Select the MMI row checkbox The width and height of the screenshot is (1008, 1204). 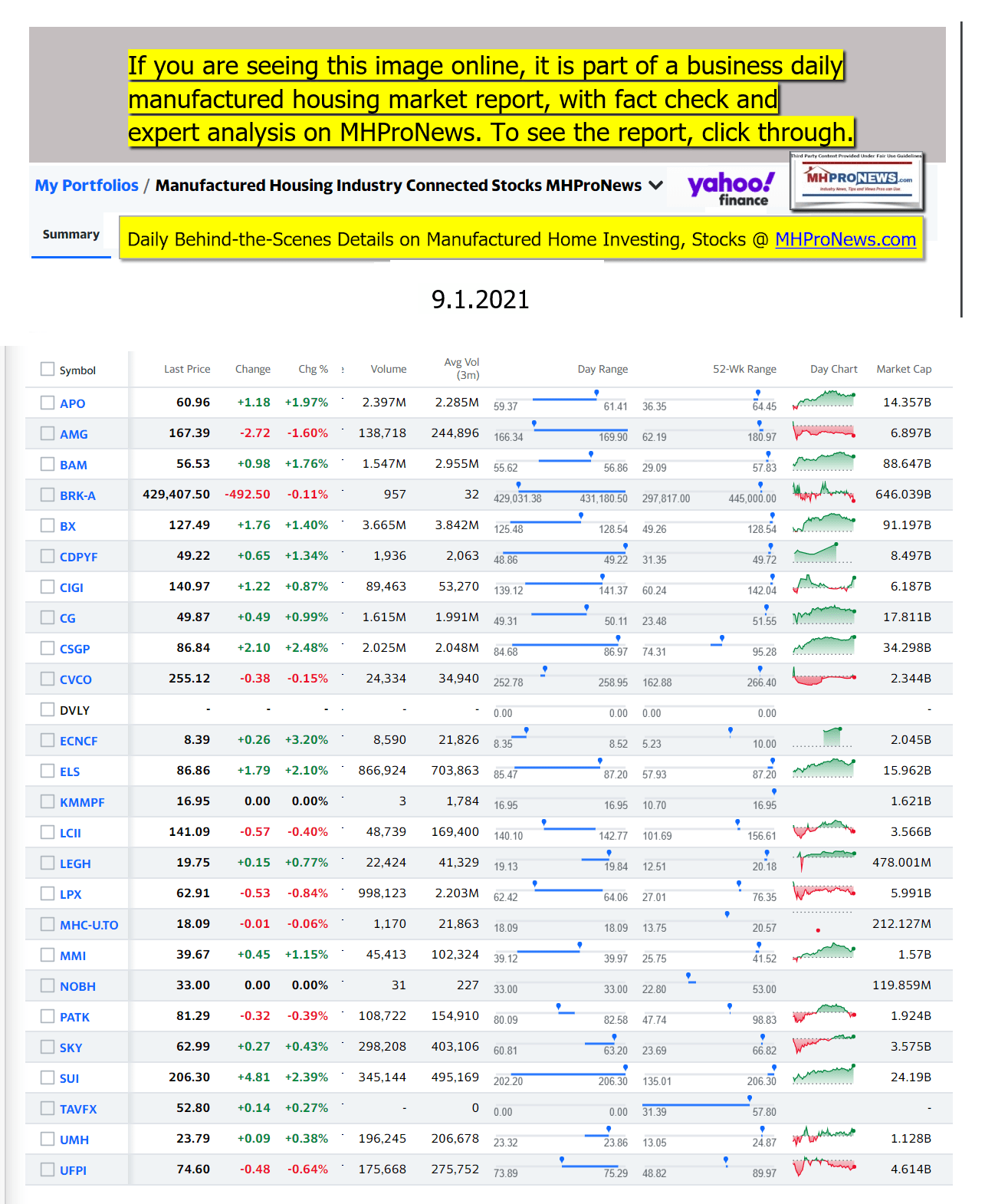click(48, 955)
